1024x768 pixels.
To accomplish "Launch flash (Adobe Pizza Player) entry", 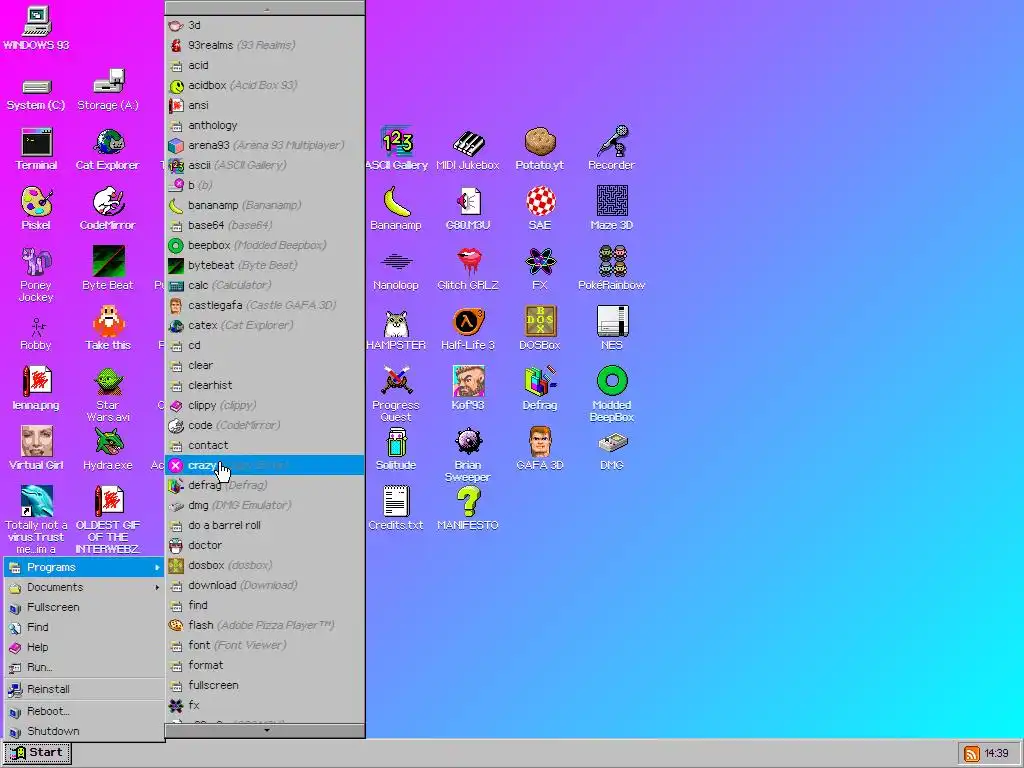I will point(265,625).
